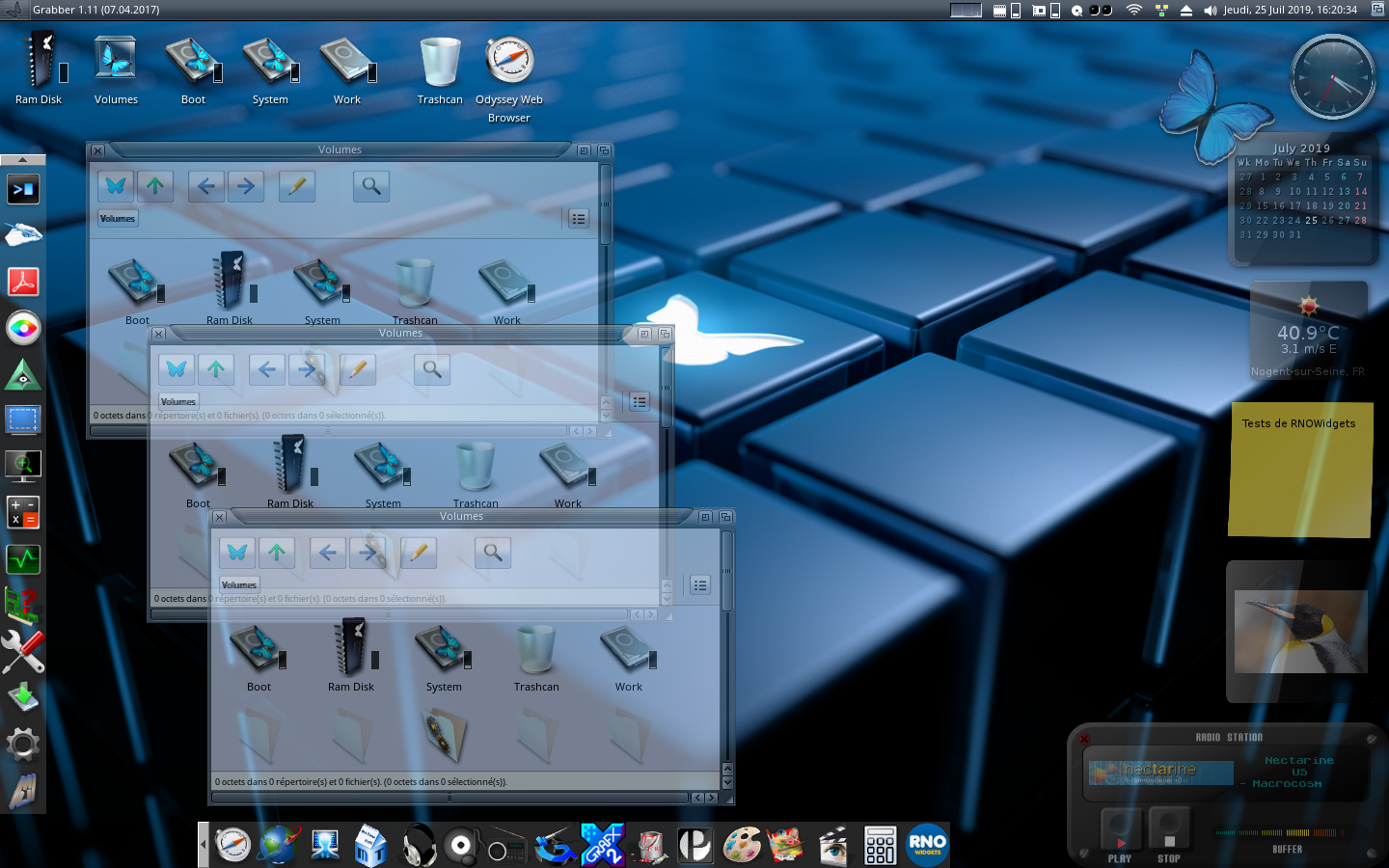Open the green pyramid eye app
Viewport: 1389px width, 868px height.
click(23, 374)
